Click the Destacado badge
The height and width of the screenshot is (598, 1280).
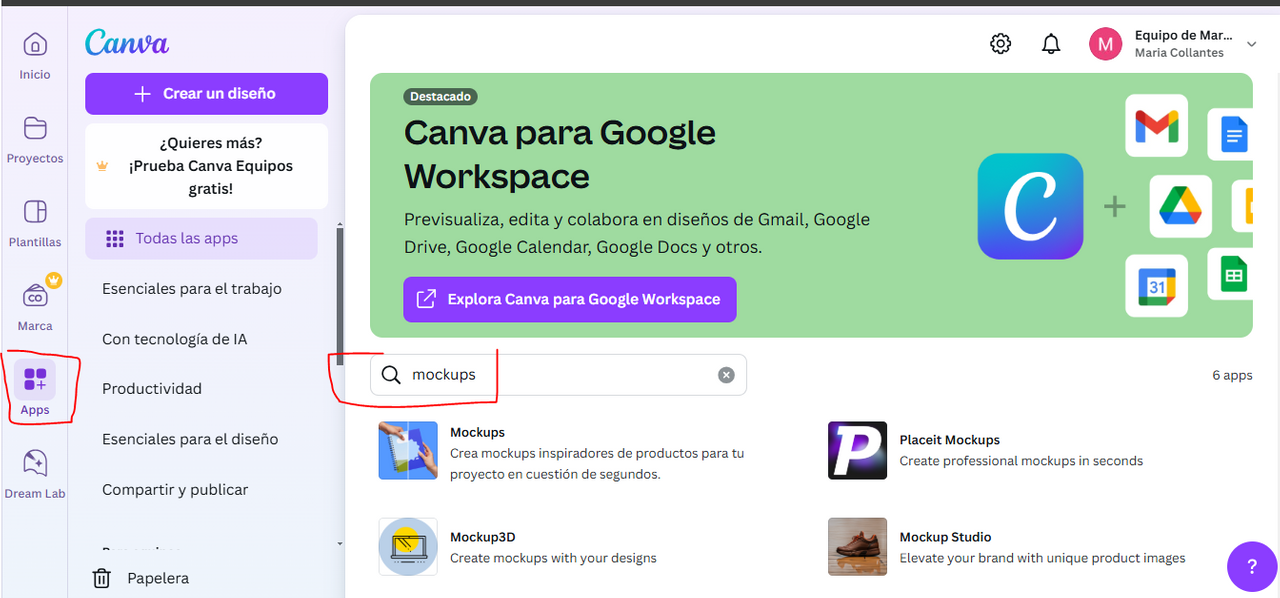tap(440, 97)
